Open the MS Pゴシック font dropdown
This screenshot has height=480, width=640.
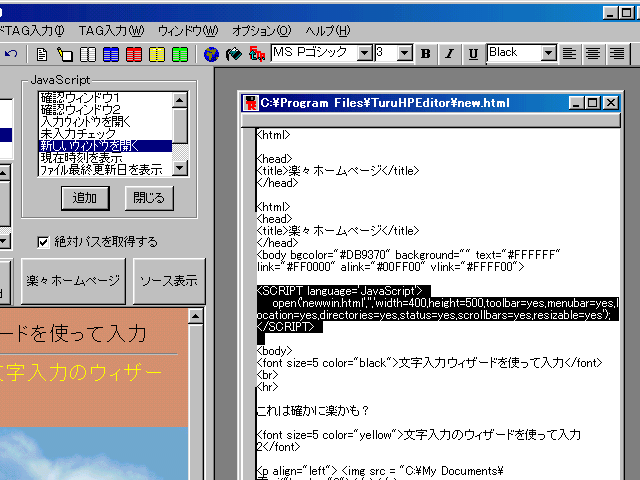pyautogui.click(x=365, y=53)
